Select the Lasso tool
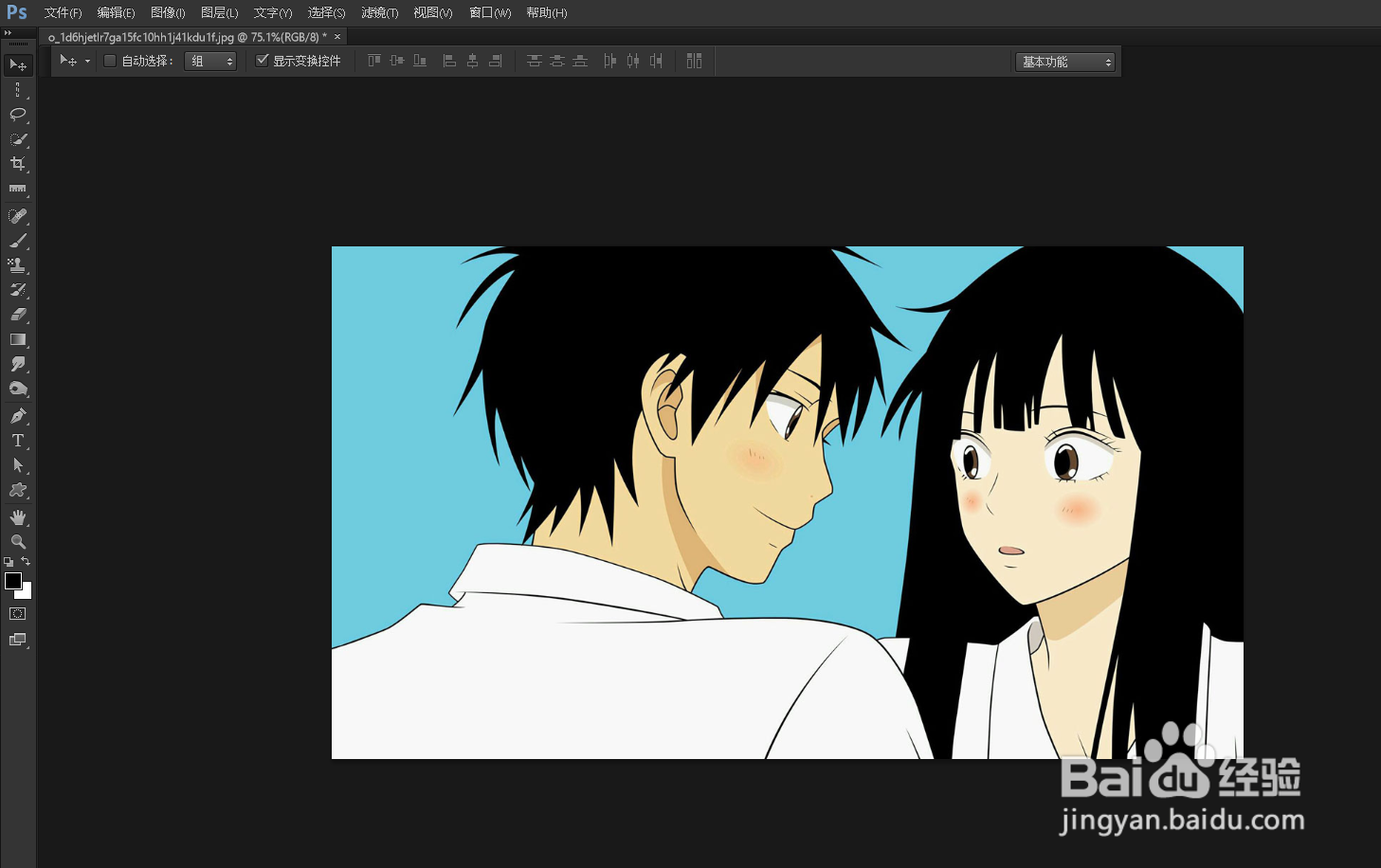 (18, 114)
